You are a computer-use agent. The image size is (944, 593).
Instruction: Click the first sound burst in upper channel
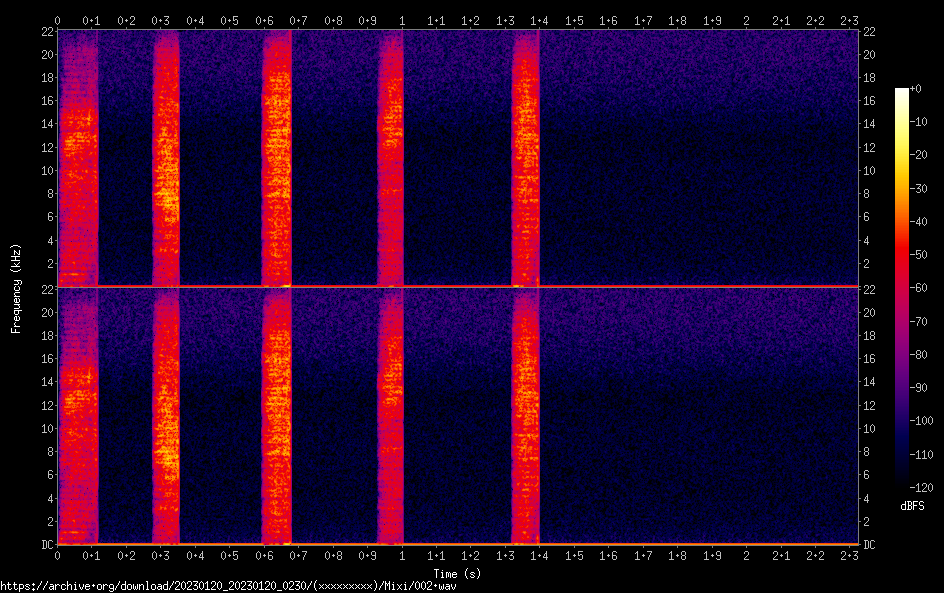coord(78,160)
